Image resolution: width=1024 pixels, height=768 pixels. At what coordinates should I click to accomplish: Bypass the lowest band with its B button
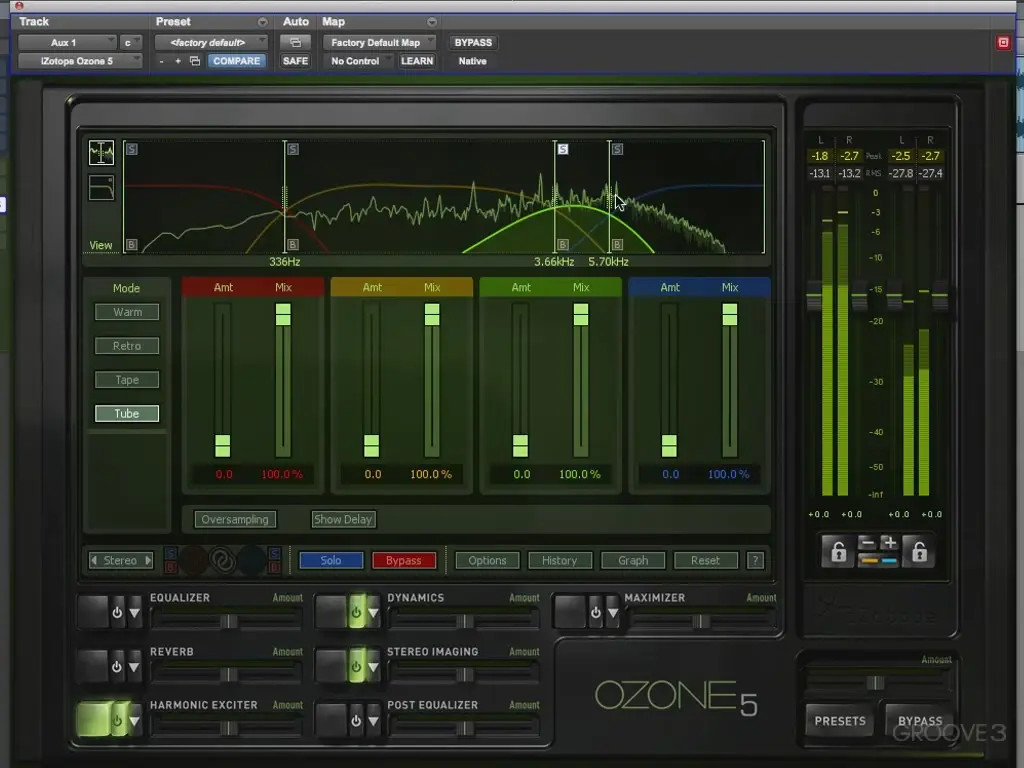coord(131,244)
